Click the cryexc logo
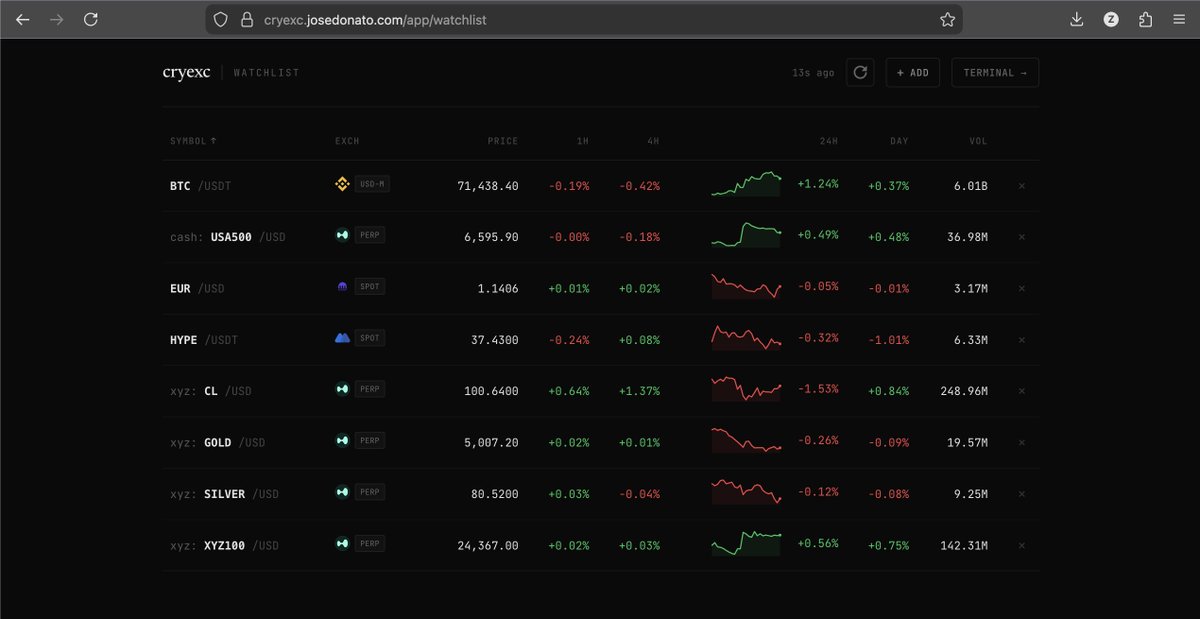This screenshot has width=1200, height=619. (186, 73)
